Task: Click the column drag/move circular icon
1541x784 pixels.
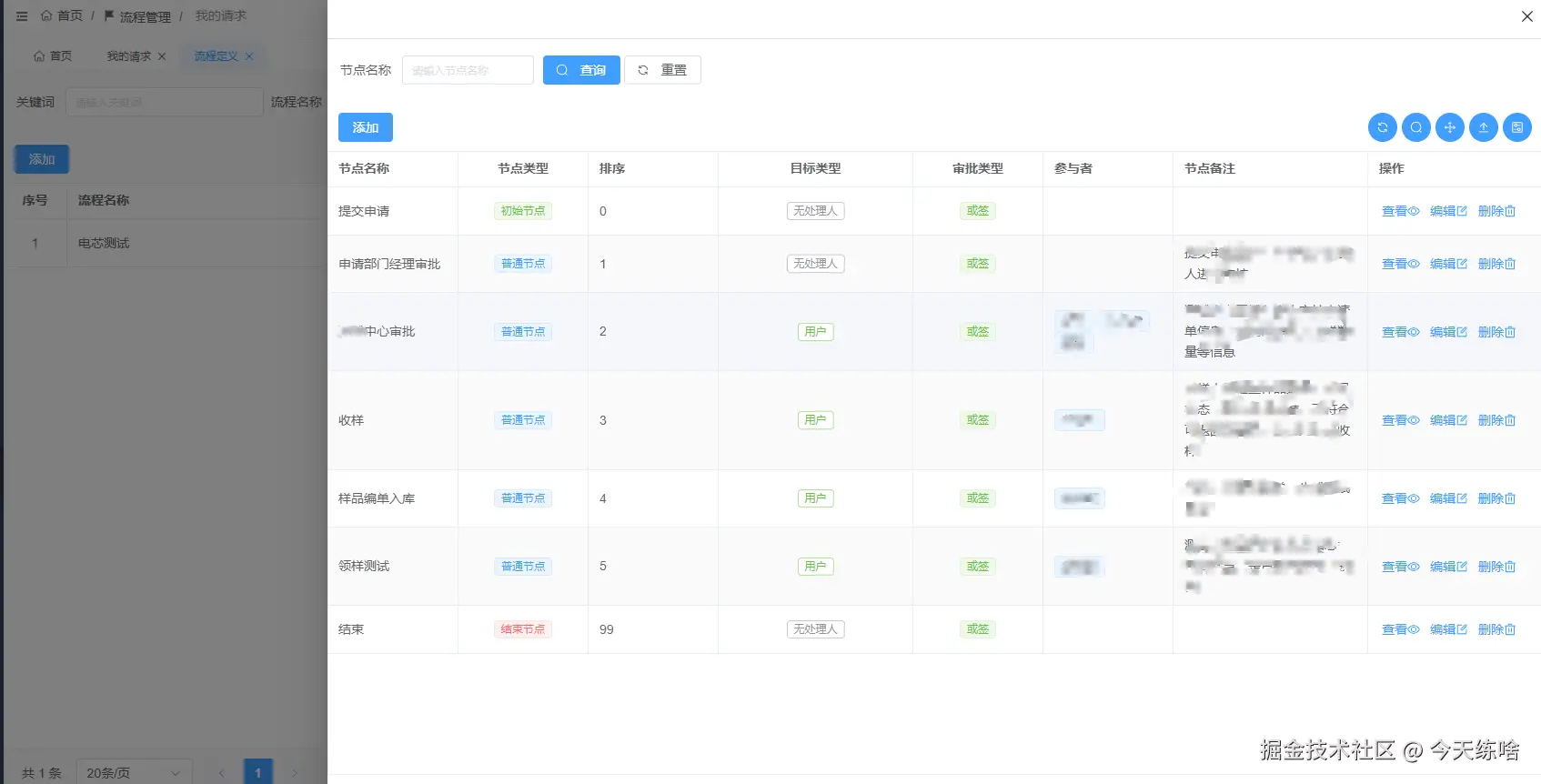Action: click(1449, 127)
